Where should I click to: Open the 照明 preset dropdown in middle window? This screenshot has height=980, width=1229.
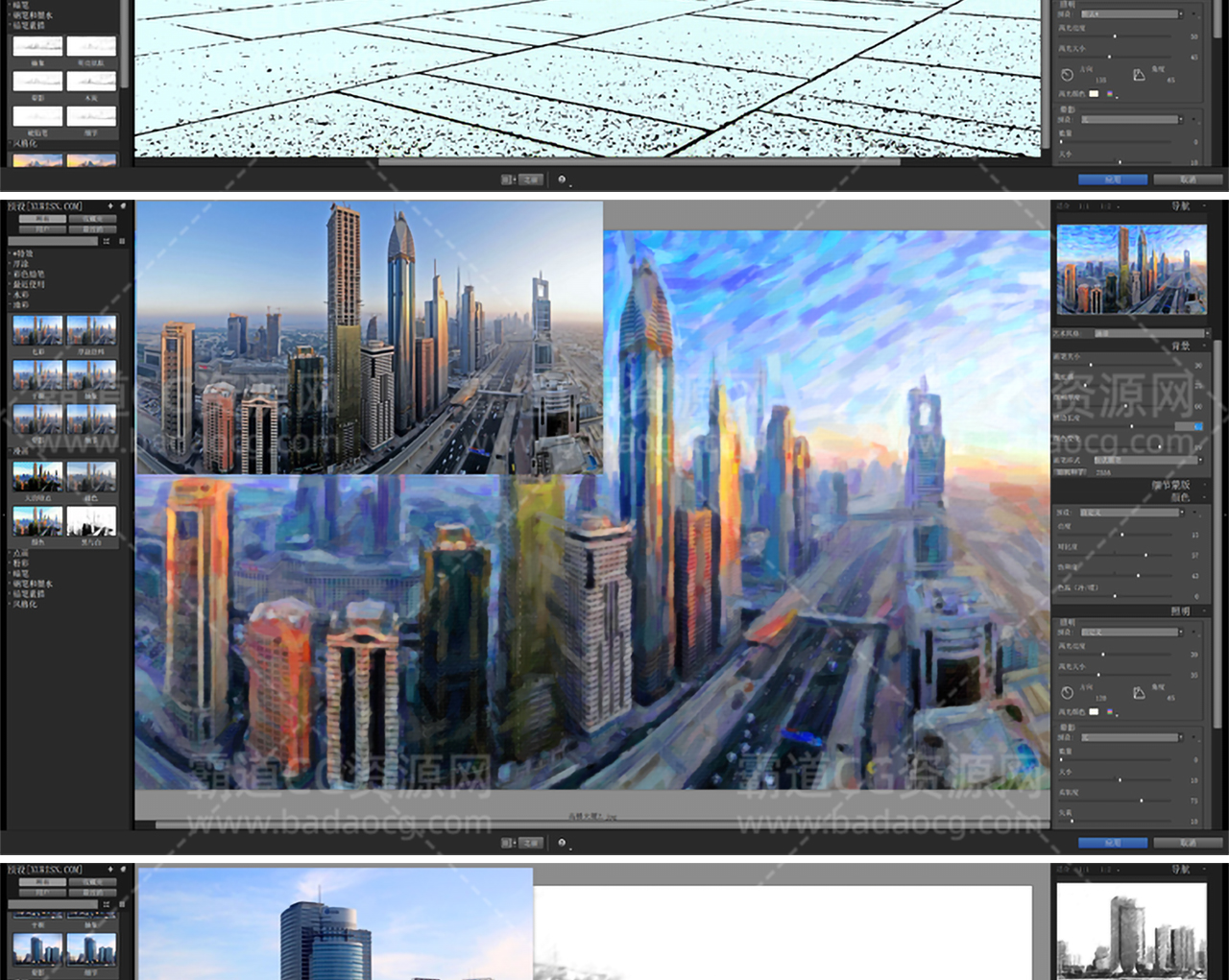pyautogui.click(x=1133, y=632)
